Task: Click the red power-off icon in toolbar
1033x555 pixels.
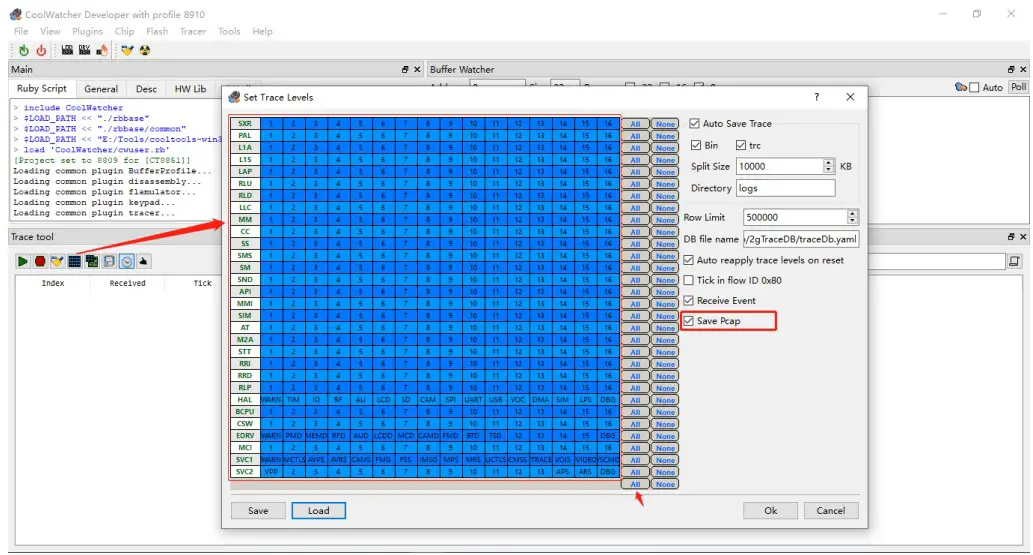Action: click(42, 50)
